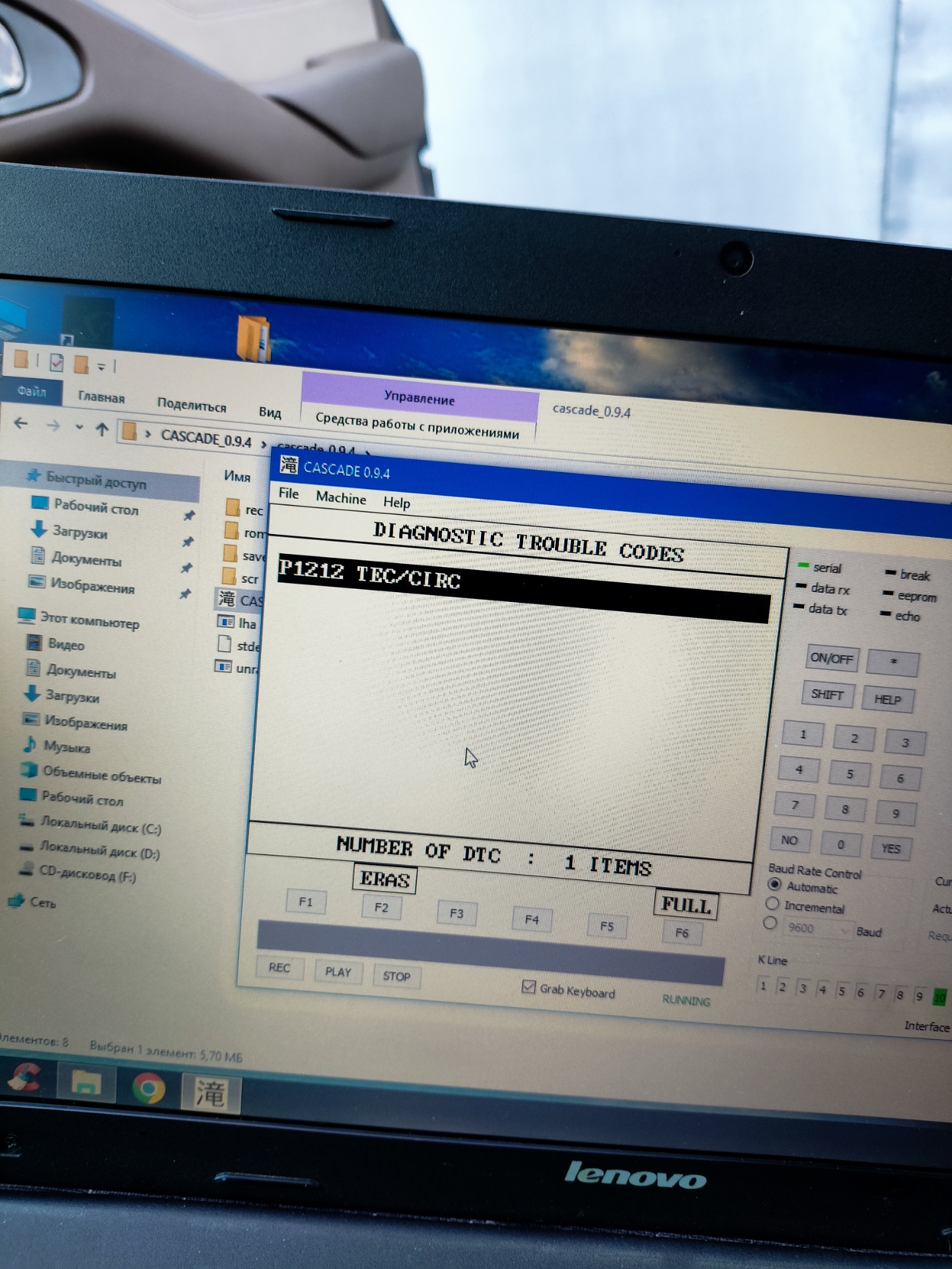Go up one folder level in Explorer
The image size is (952, 1269).
(102, 430)
